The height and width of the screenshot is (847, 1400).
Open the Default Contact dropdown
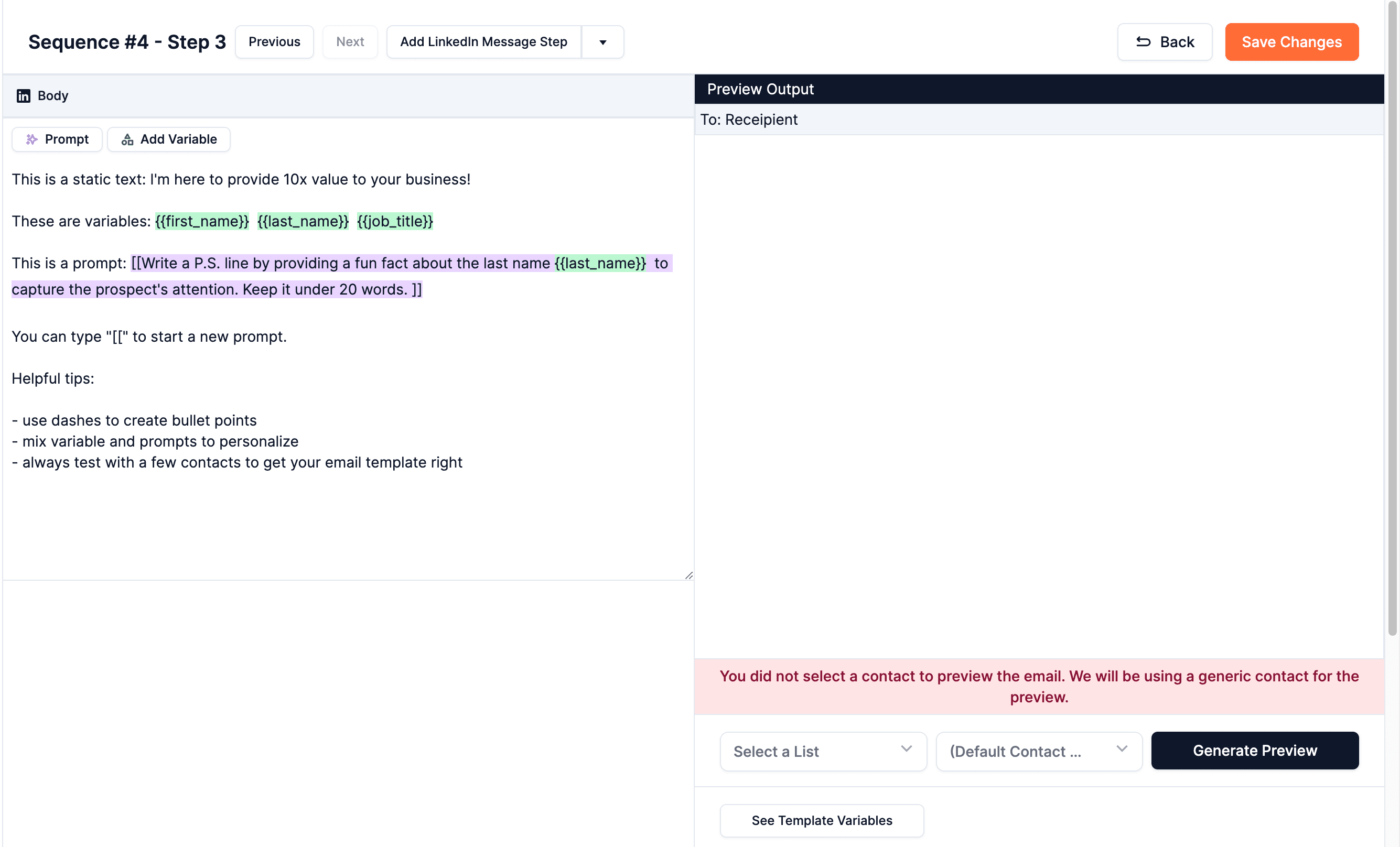(x=1039, y=751)
